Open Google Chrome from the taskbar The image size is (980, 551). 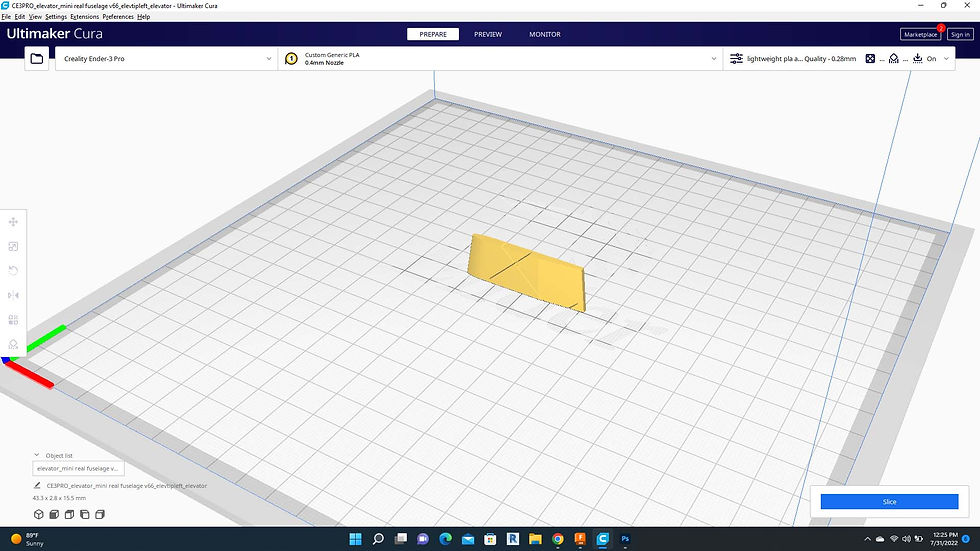(558, 539)
